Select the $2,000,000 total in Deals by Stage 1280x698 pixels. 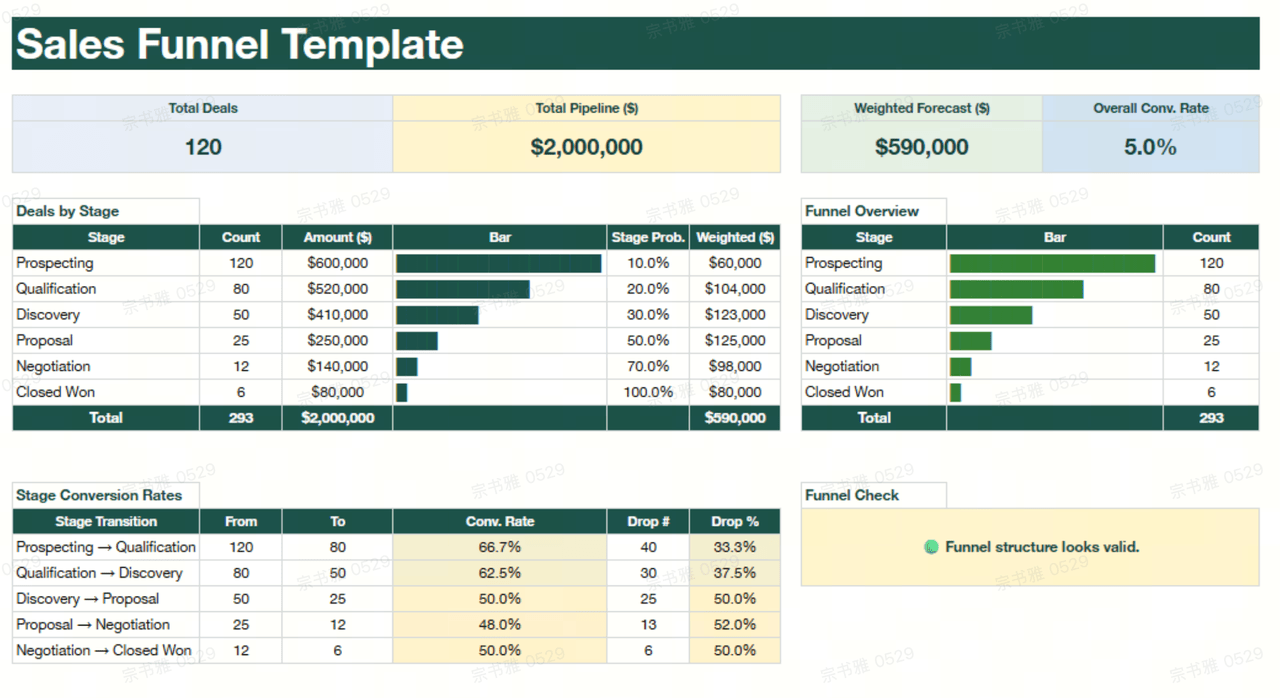tap(338, 418)
